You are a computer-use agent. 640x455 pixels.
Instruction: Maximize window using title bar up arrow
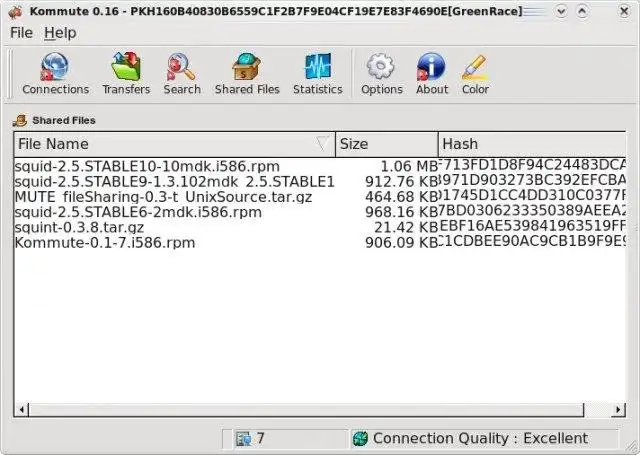[x=582, y=11]
